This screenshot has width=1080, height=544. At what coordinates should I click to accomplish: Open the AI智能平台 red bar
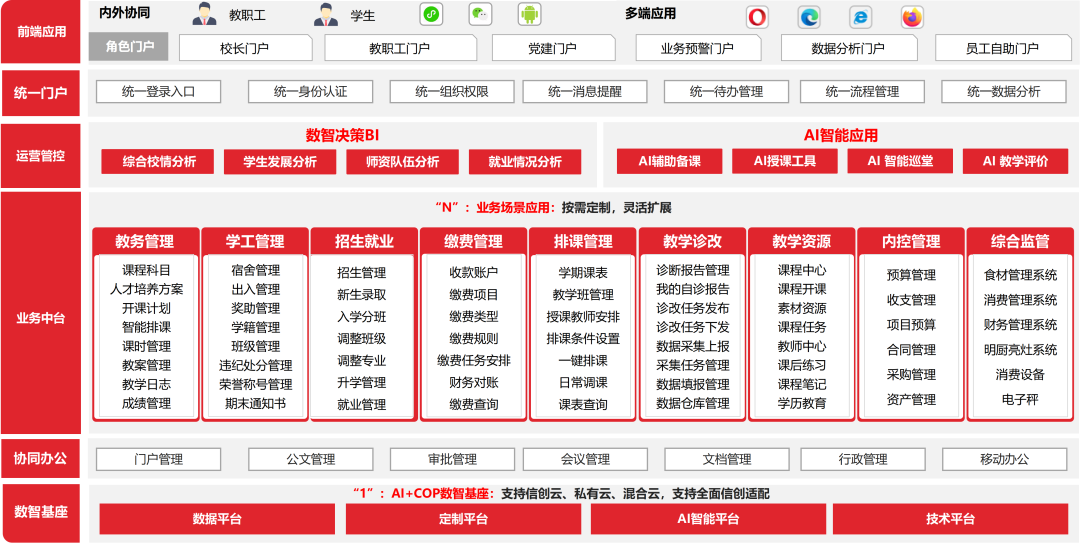[708, 519]
